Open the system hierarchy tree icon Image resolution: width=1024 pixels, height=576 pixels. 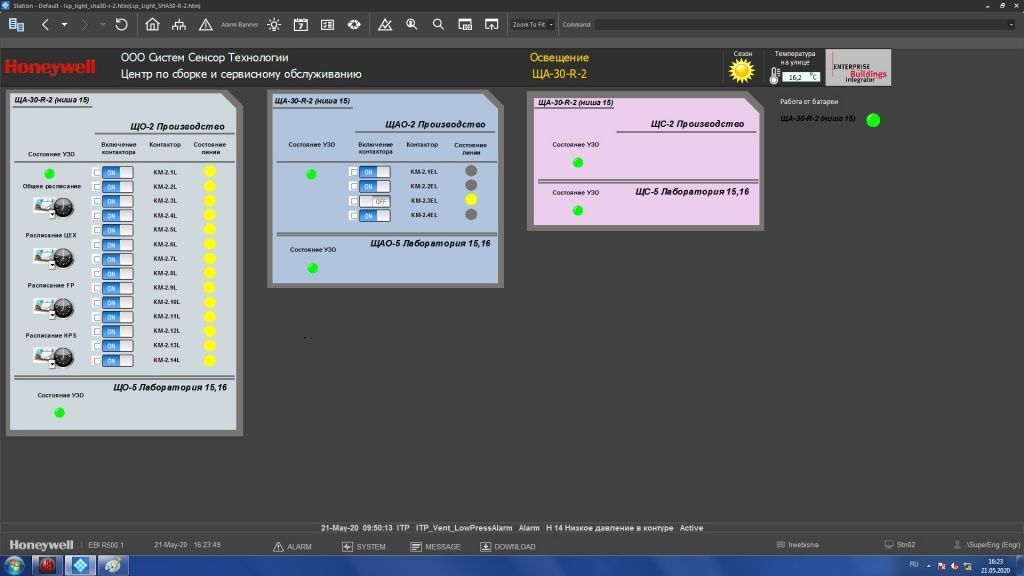click(x=179, y=24)
